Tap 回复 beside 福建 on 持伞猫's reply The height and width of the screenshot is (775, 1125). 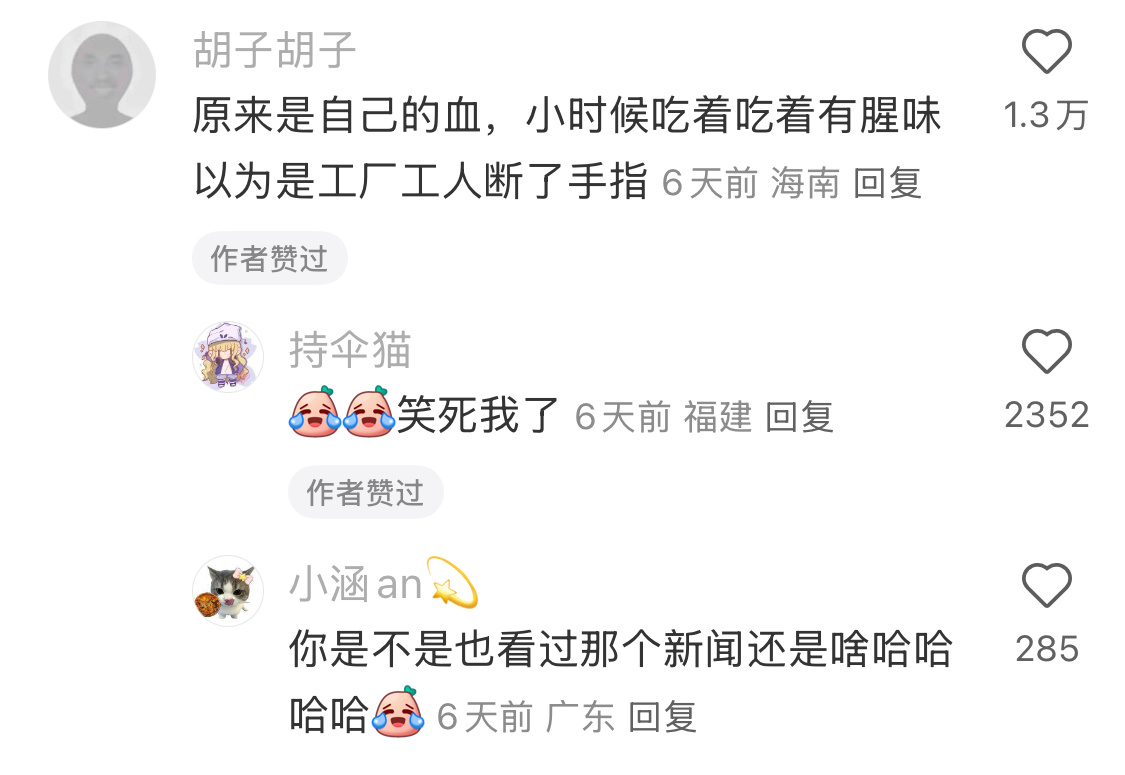point(799,417)
